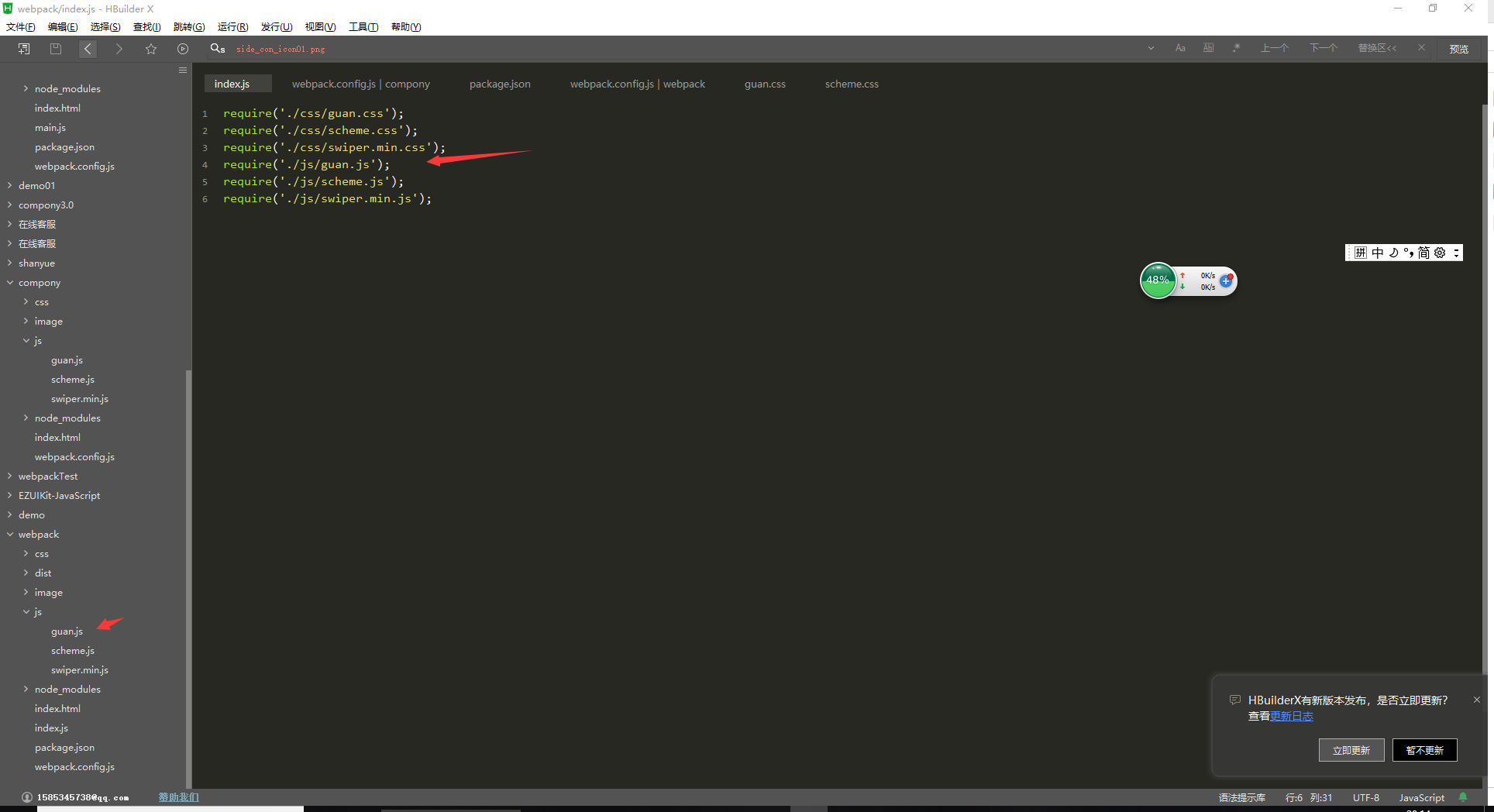
Task: Open the 更新日志 link
Action: point(1292,717)
